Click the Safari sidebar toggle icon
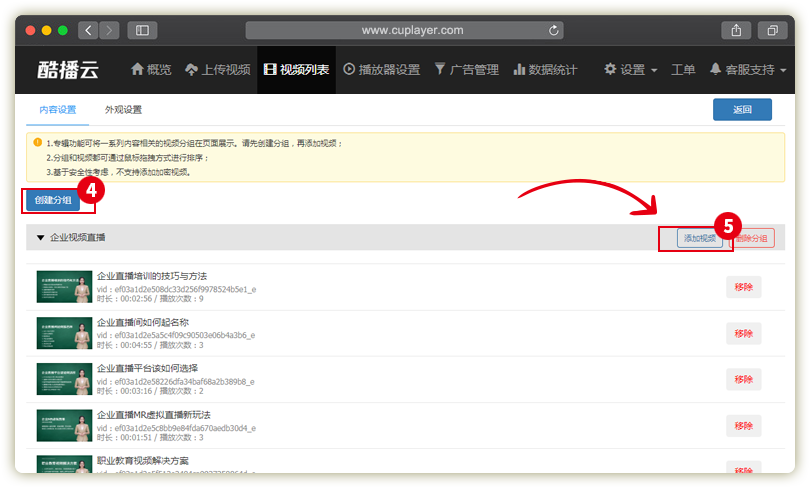This screenshot has height=488, width=810. click(141, 31)
